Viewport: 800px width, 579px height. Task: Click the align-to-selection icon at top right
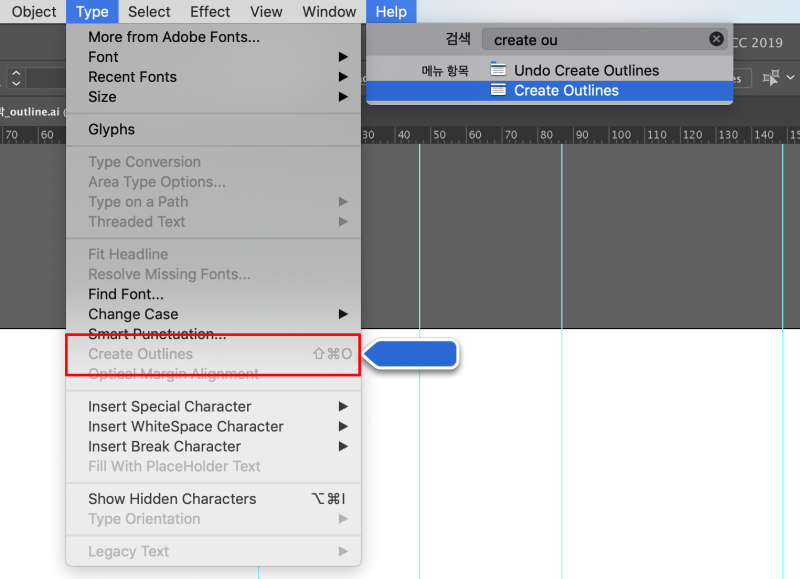(x=770, y=78)
